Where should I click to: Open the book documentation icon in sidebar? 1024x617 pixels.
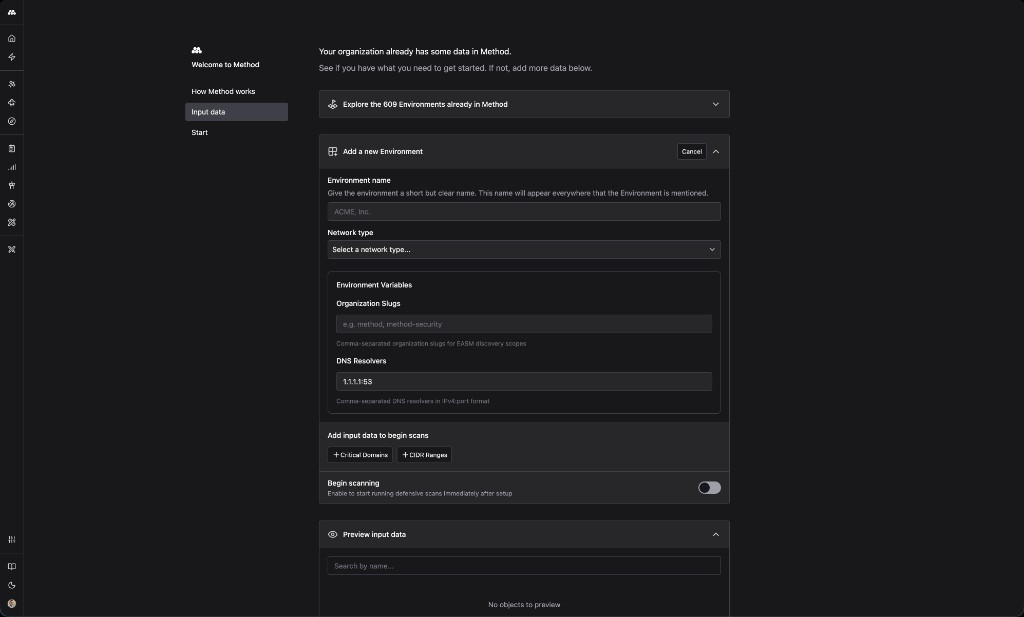pos(12,567)
